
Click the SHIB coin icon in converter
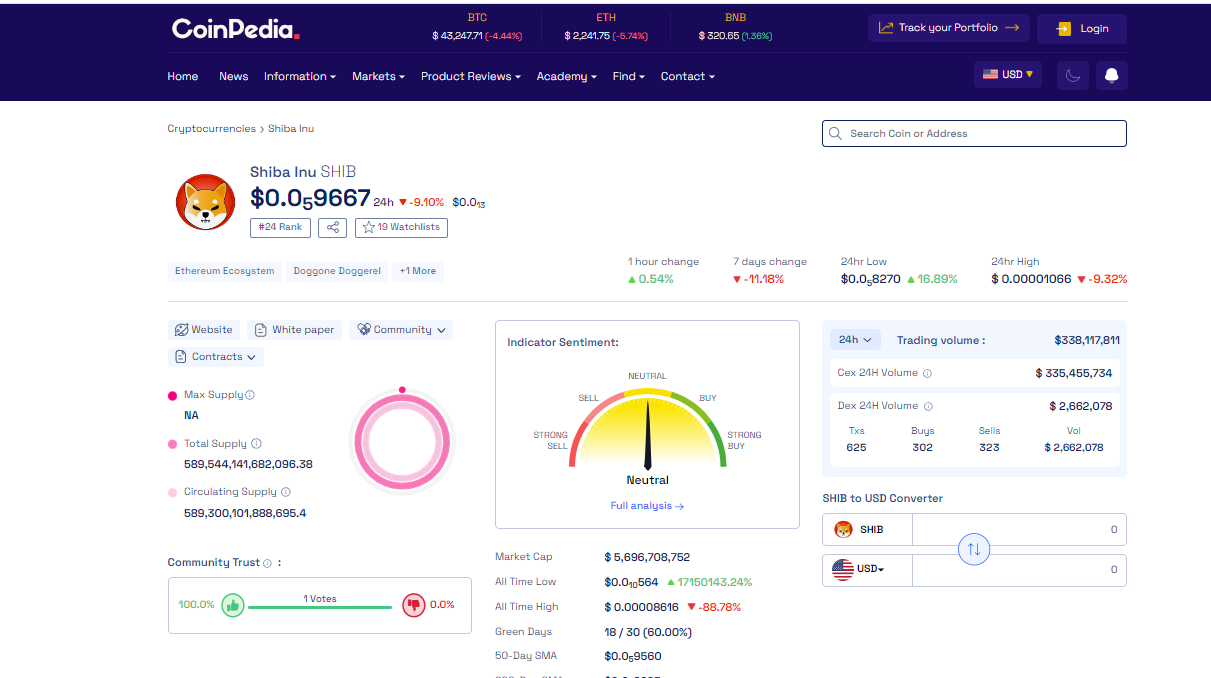tap(843, 530)
